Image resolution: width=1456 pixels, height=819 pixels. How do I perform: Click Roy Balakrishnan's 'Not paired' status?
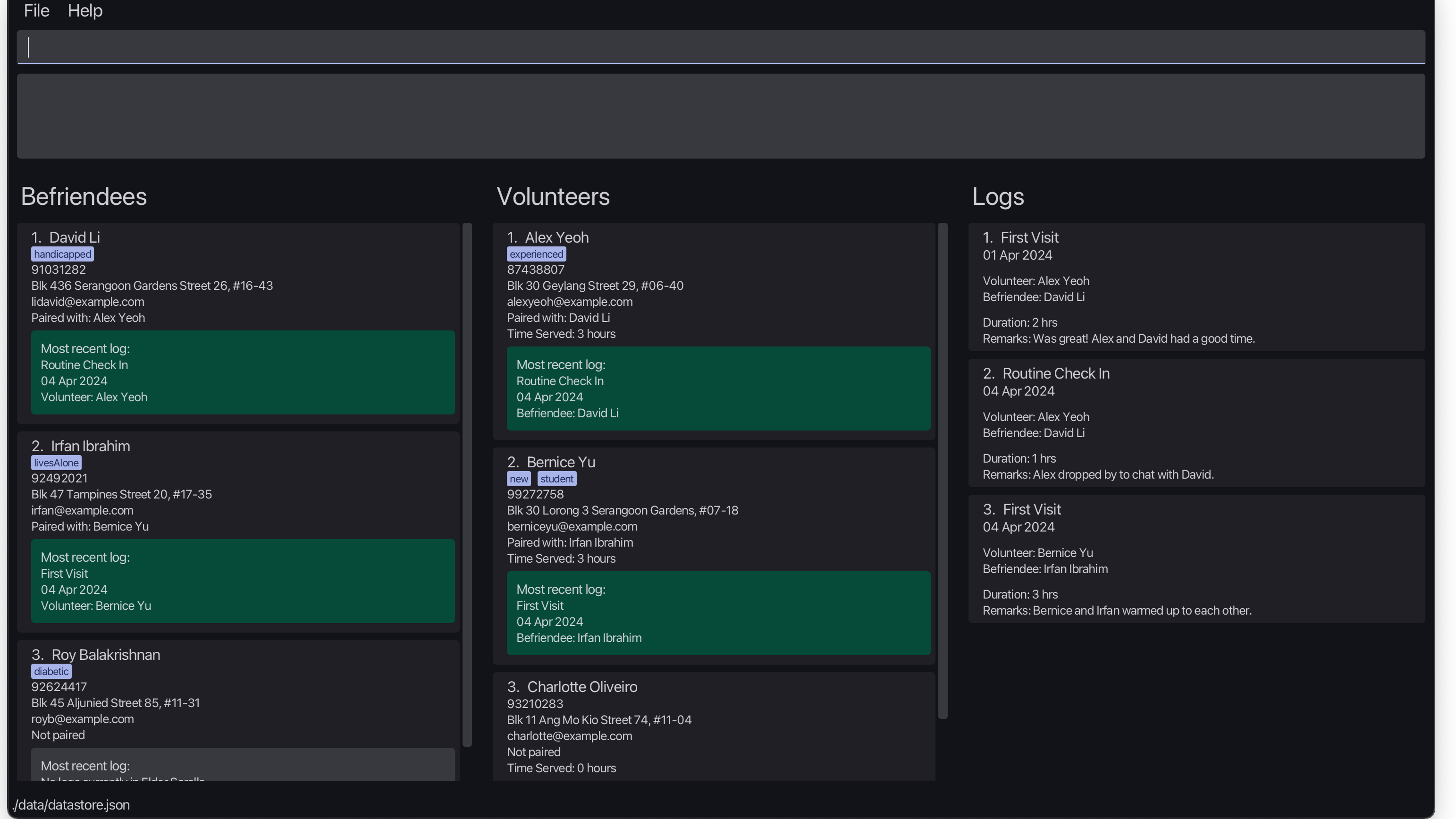(58, 735)
